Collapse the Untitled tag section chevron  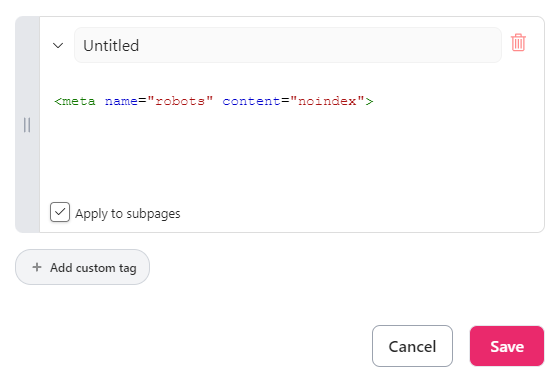[58, 45]
